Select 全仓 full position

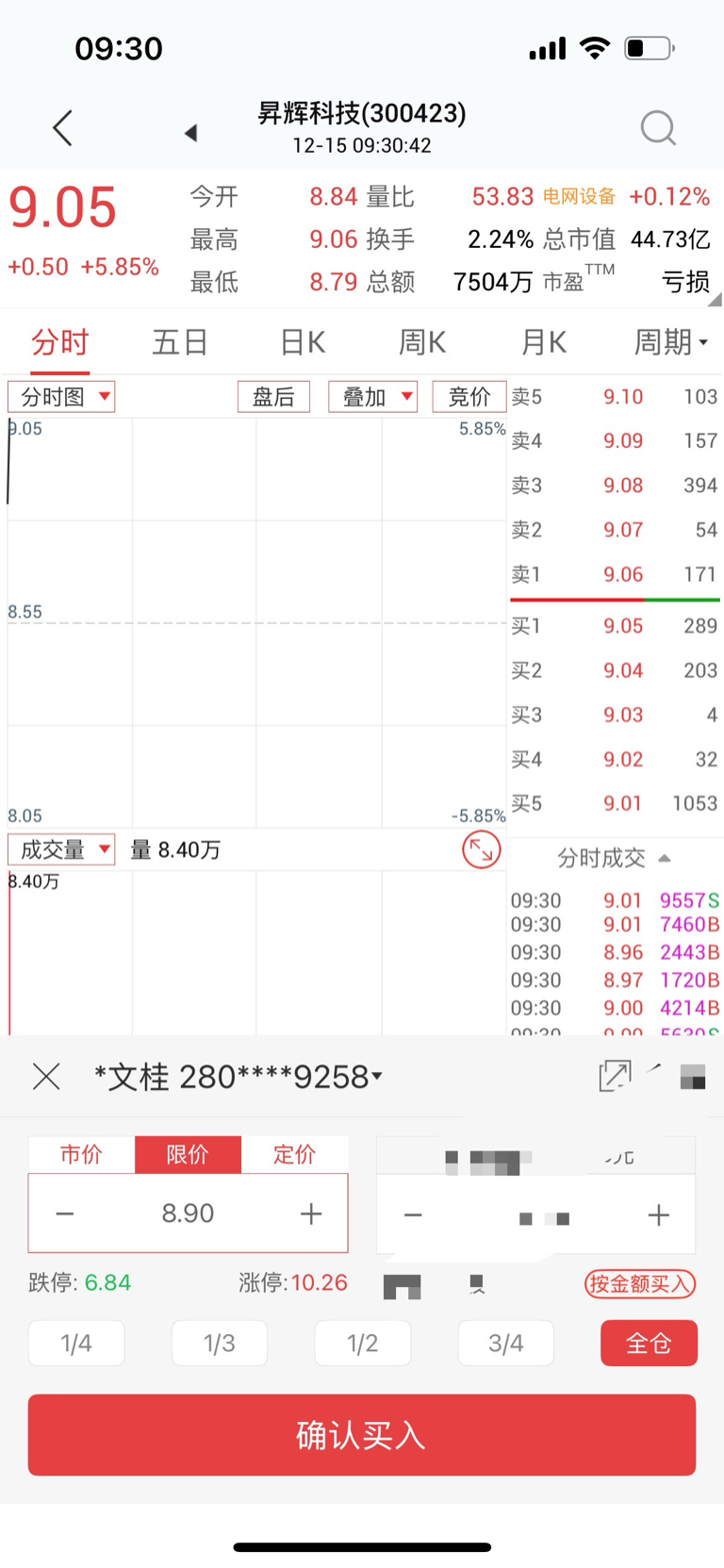(649, 1343)
